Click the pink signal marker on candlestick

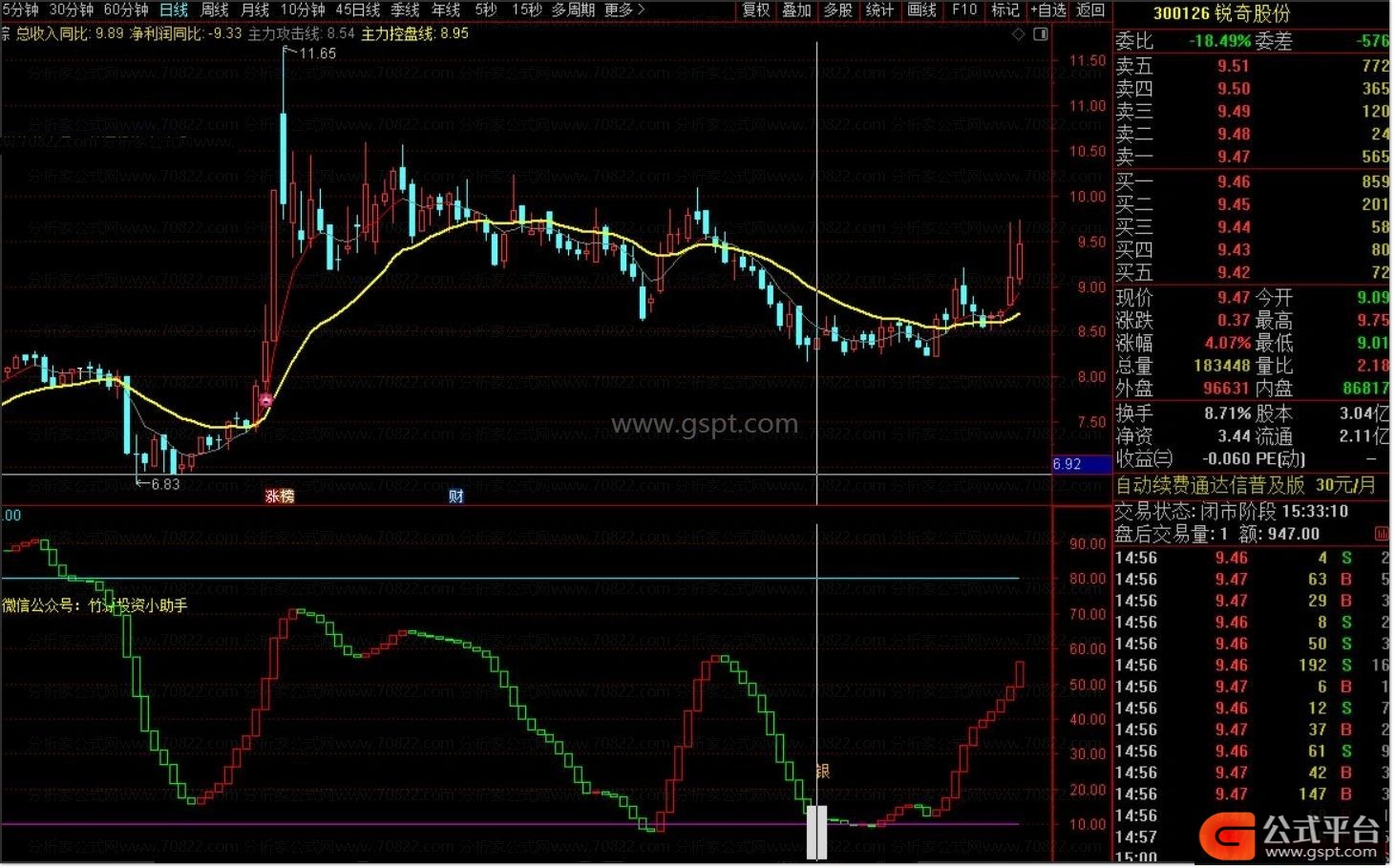coord(266,401)
